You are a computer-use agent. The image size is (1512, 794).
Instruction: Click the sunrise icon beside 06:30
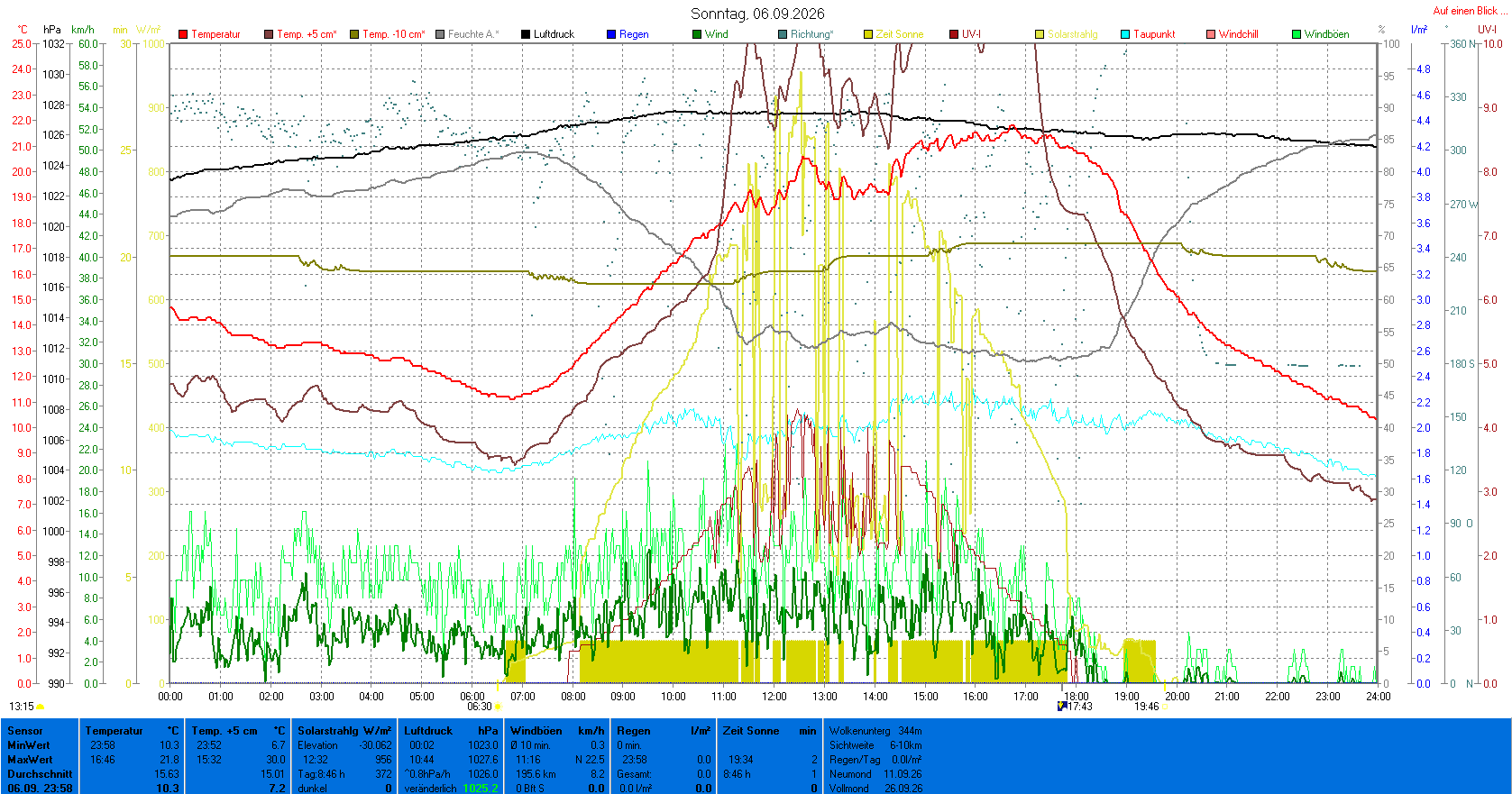point(498,707)
